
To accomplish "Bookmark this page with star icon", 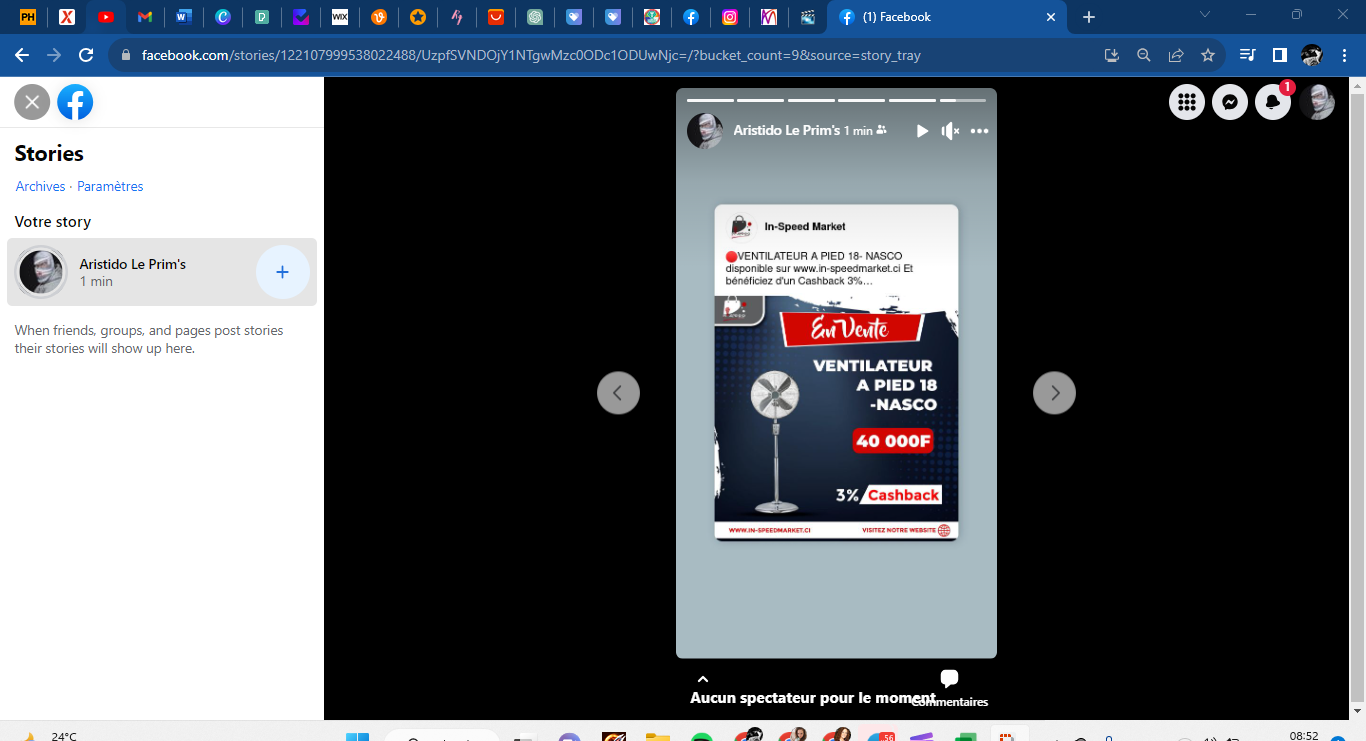I will click(1208, 55).
